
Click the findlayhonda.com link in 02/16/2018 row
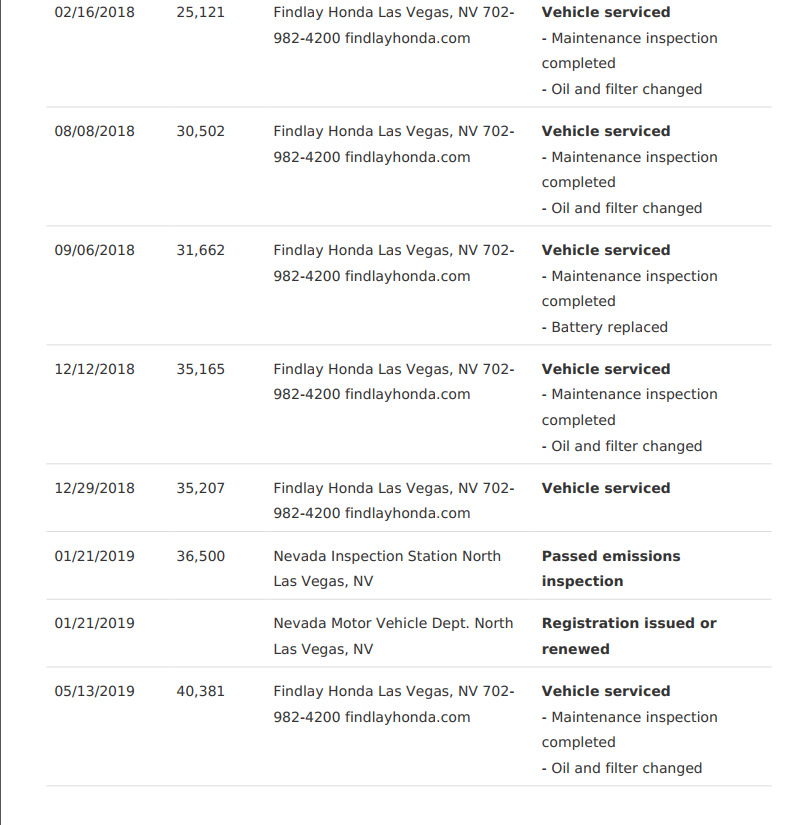(x=407, y=38)
